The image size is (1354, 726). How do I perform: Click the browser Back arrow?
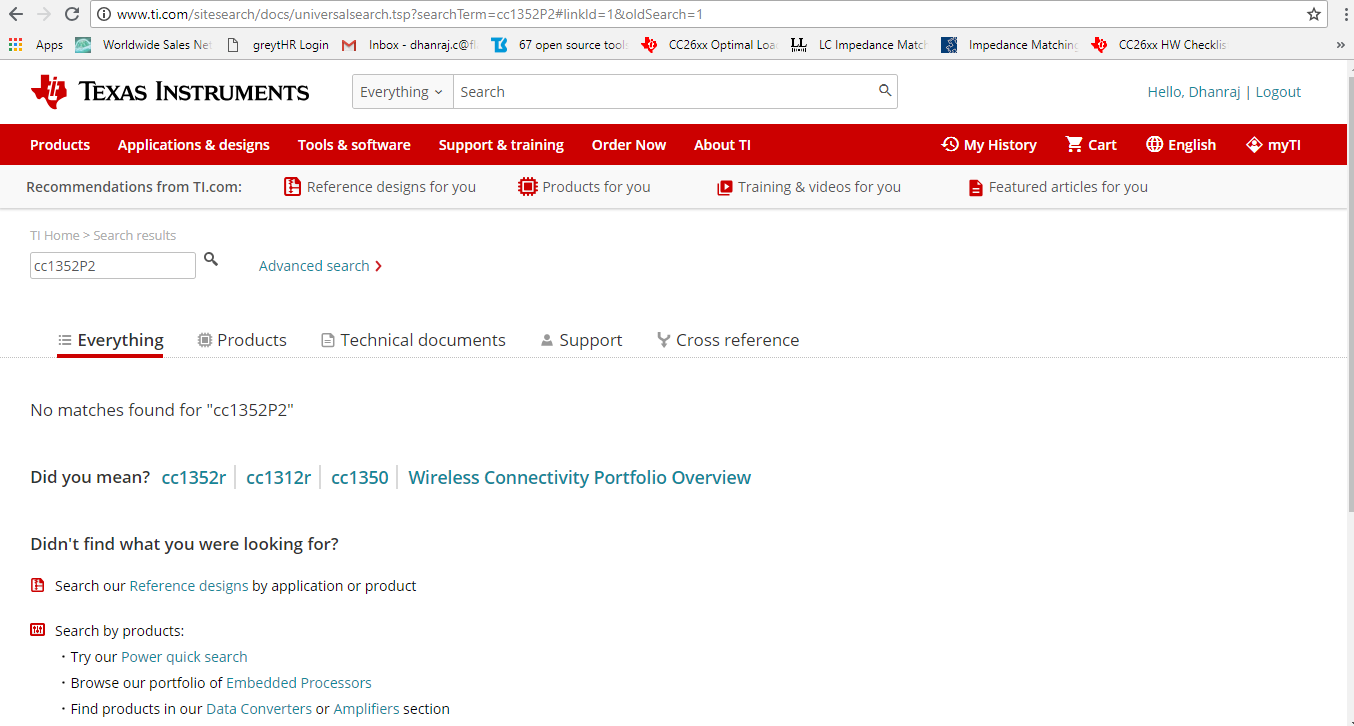click(15, 14)
